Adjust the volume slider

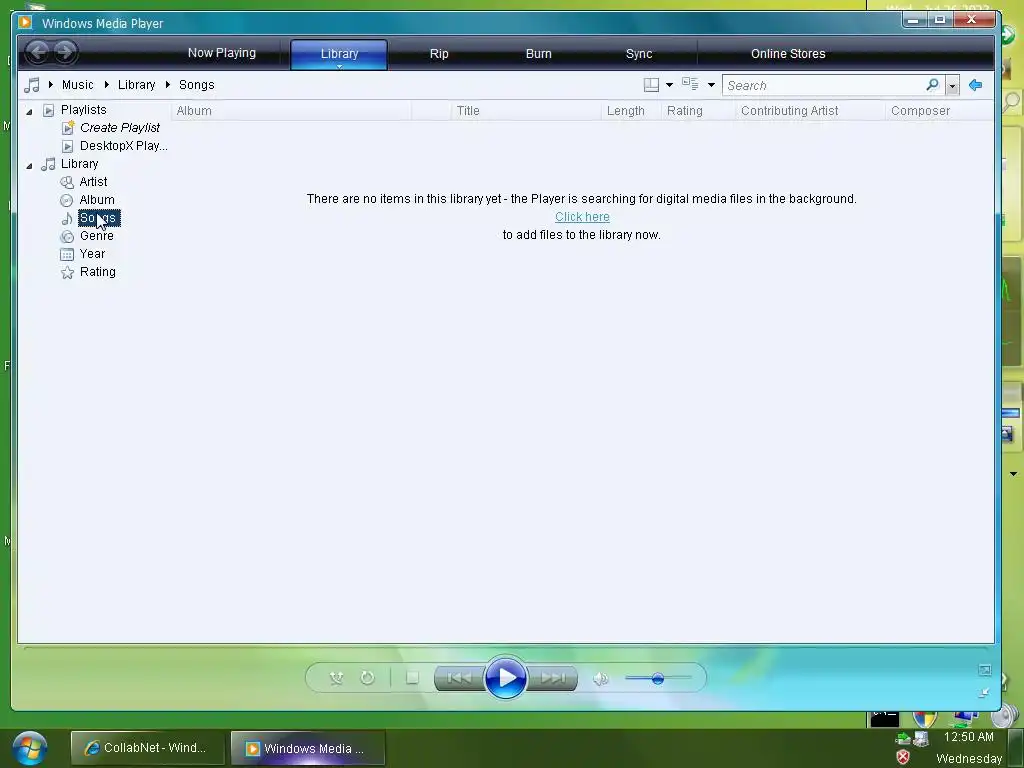(658, 679)
